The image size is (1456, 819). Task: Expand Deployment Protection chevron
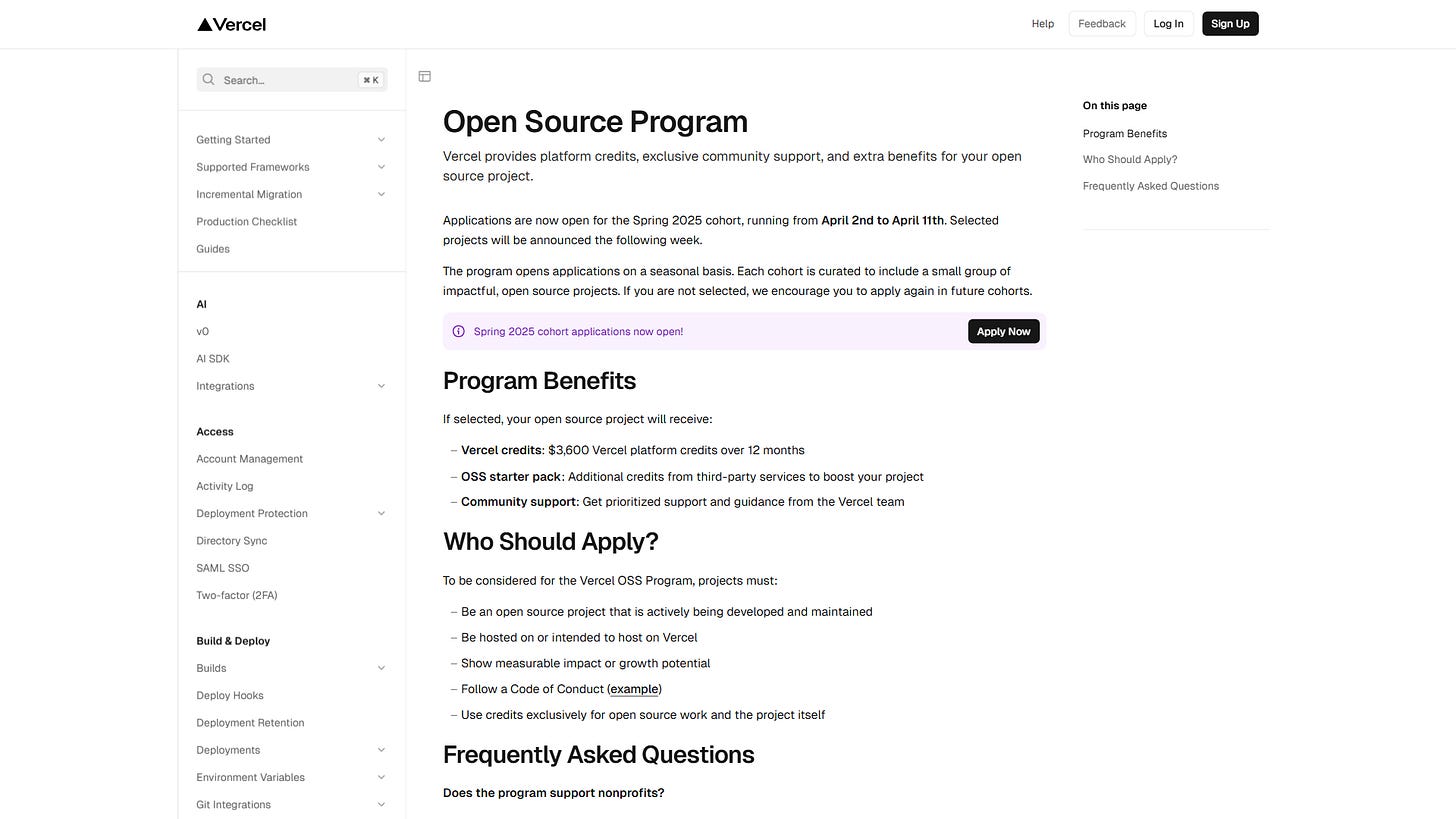pyautogui.click(x=381, y=513)
